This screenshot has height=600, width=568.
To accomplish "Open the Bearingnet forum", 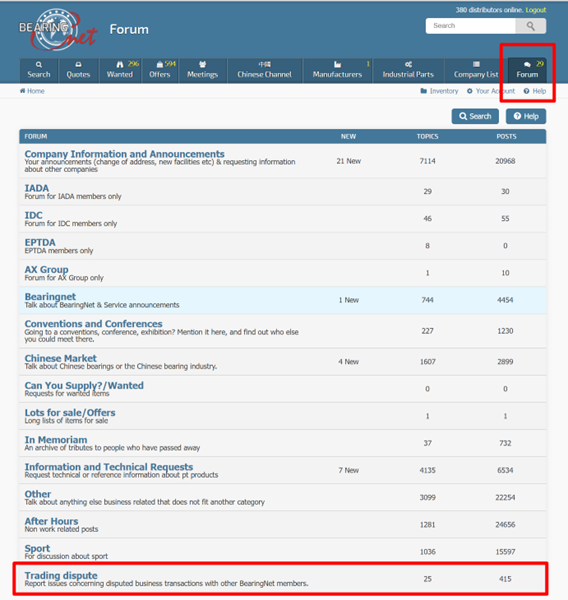I will point(50,297).
